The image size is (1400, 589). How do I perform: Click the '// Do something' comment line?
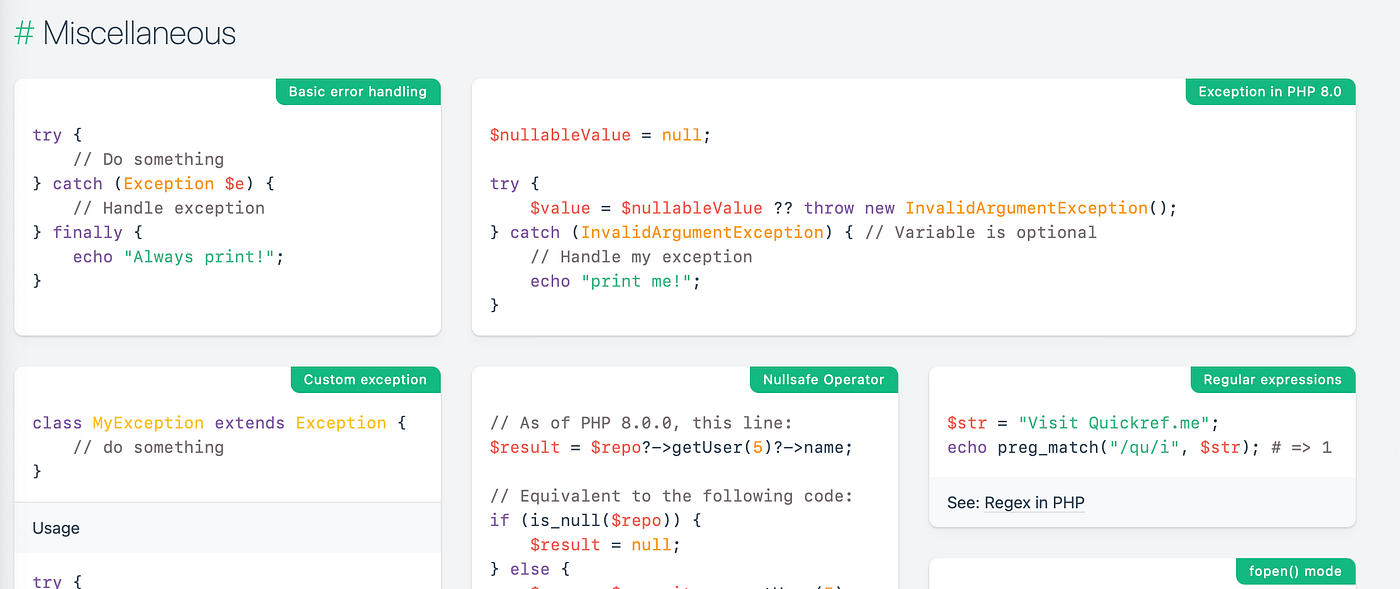(148, 159)
